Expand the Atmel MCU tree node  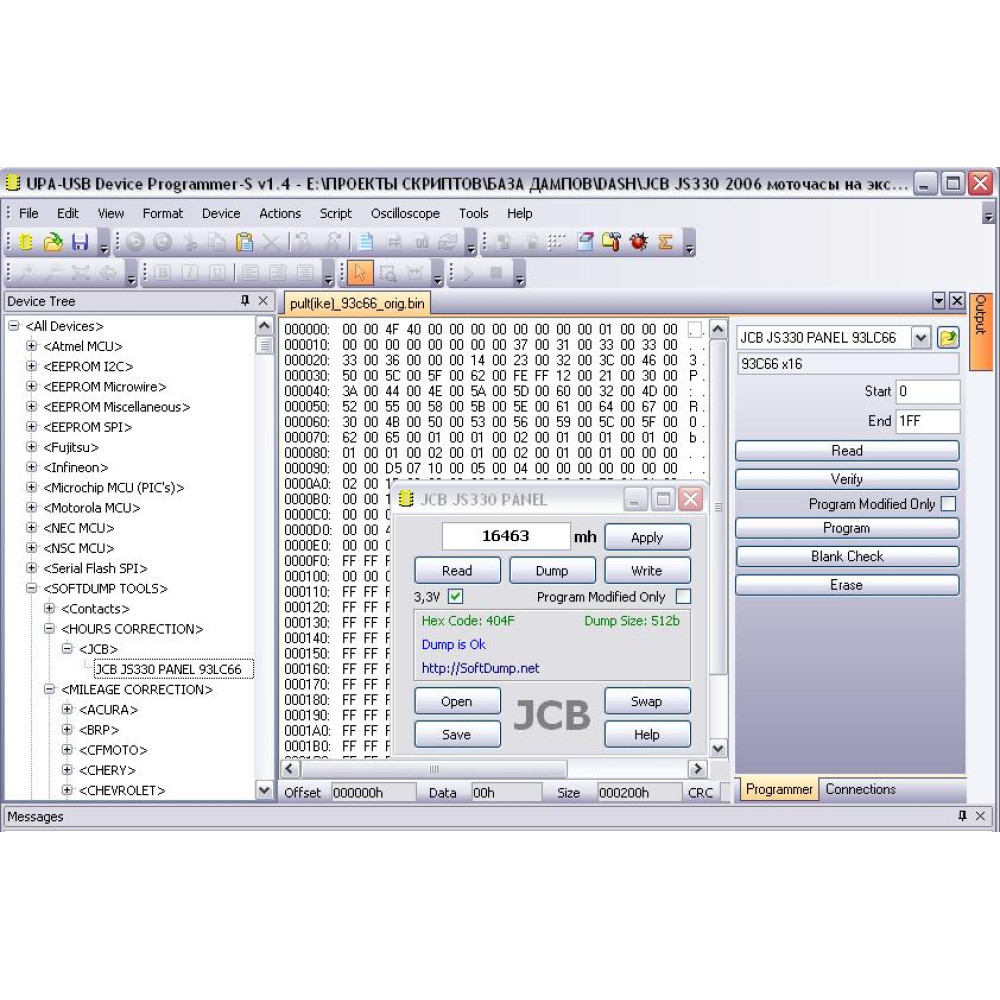(31, 346)
